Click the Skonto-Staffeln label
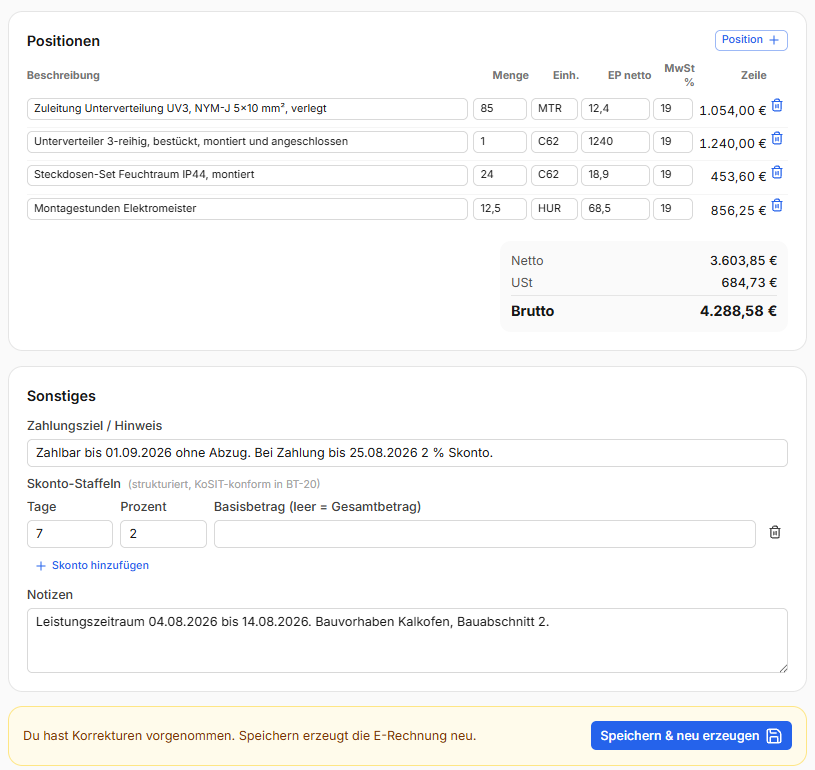This screenshot has height=770, width=815. (74, 484)
